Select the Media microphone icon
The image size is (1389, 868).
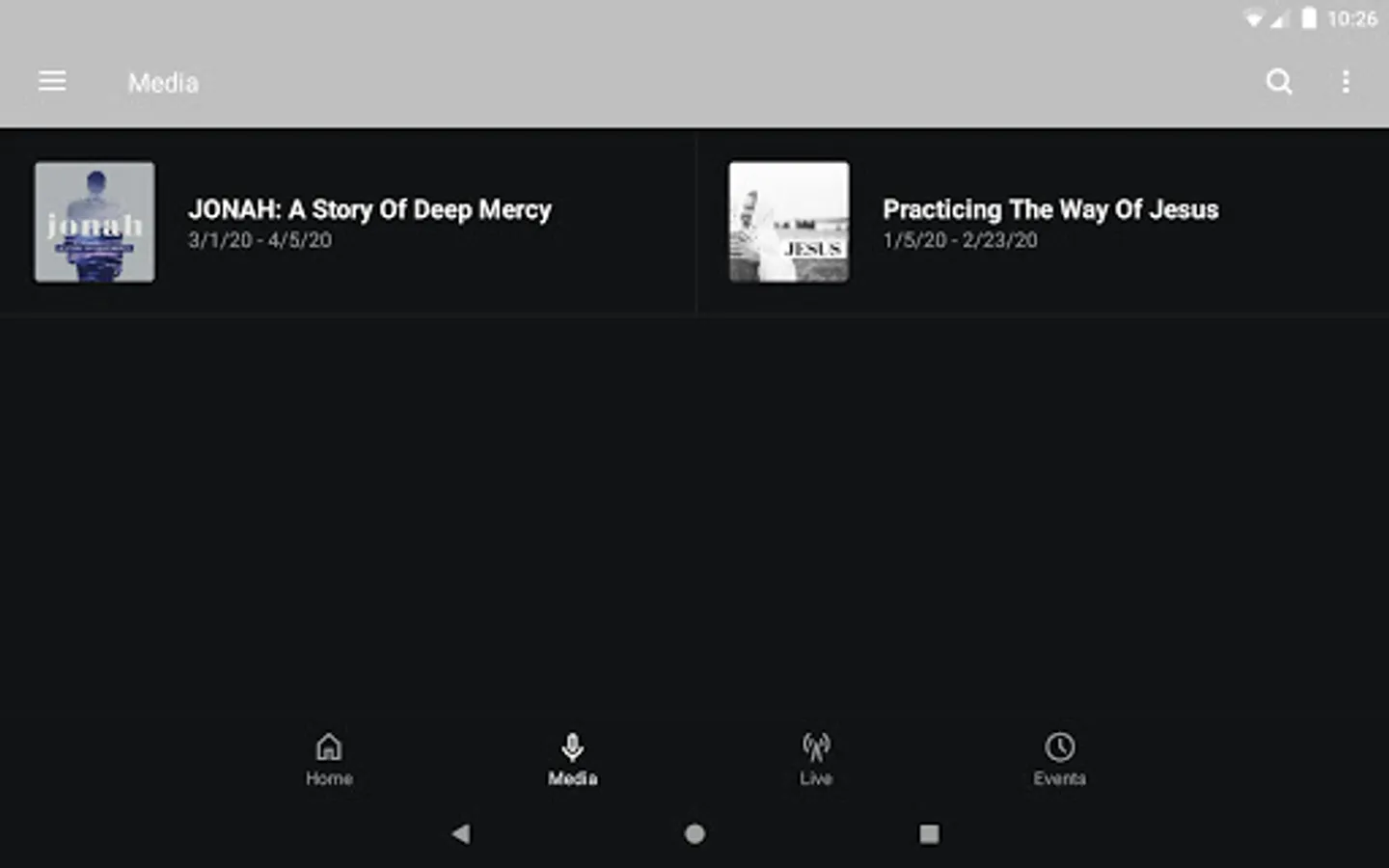[x=573, y=746]
